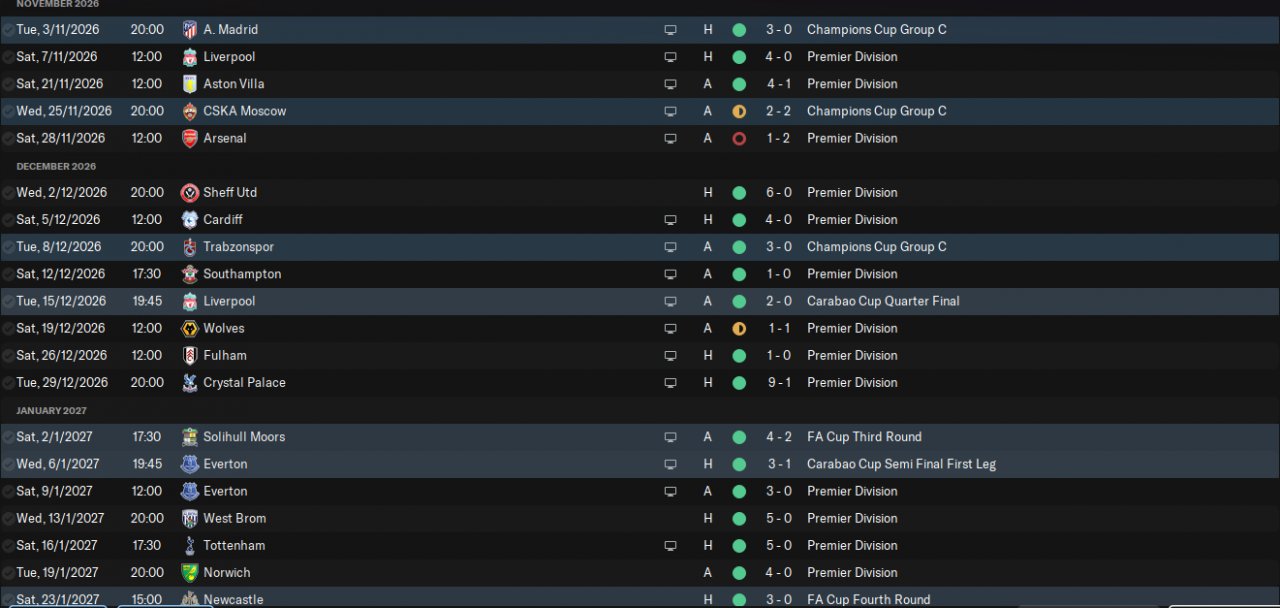Screen dimensions: 1280x608
Task: Click the Arsenal club badge icon
Action: [x=189, y=138]
